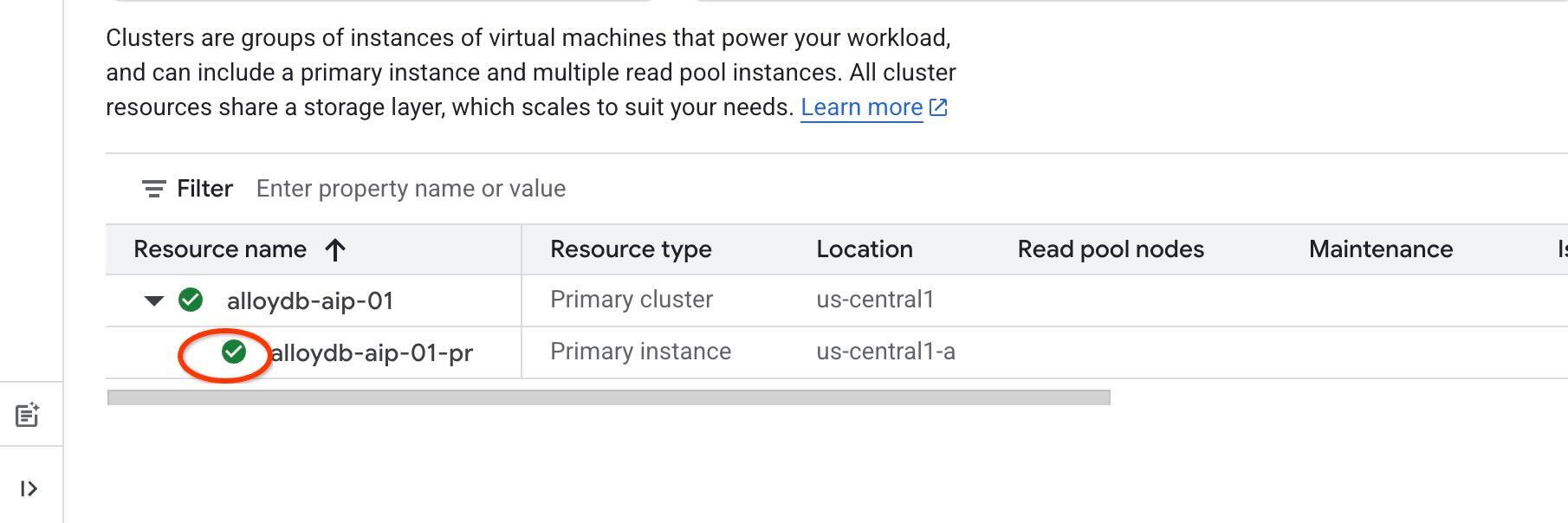This screenshot has height=523, width=1568.
Task: Open the alloydb-aip-01 cluster
Action: [310, 301]
